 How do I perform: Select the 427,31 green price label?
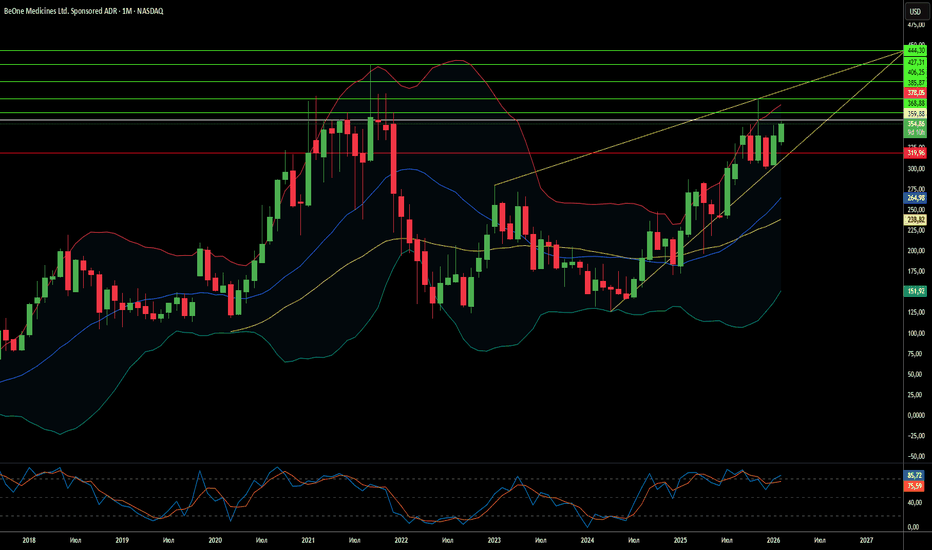[x=915, y=61]
